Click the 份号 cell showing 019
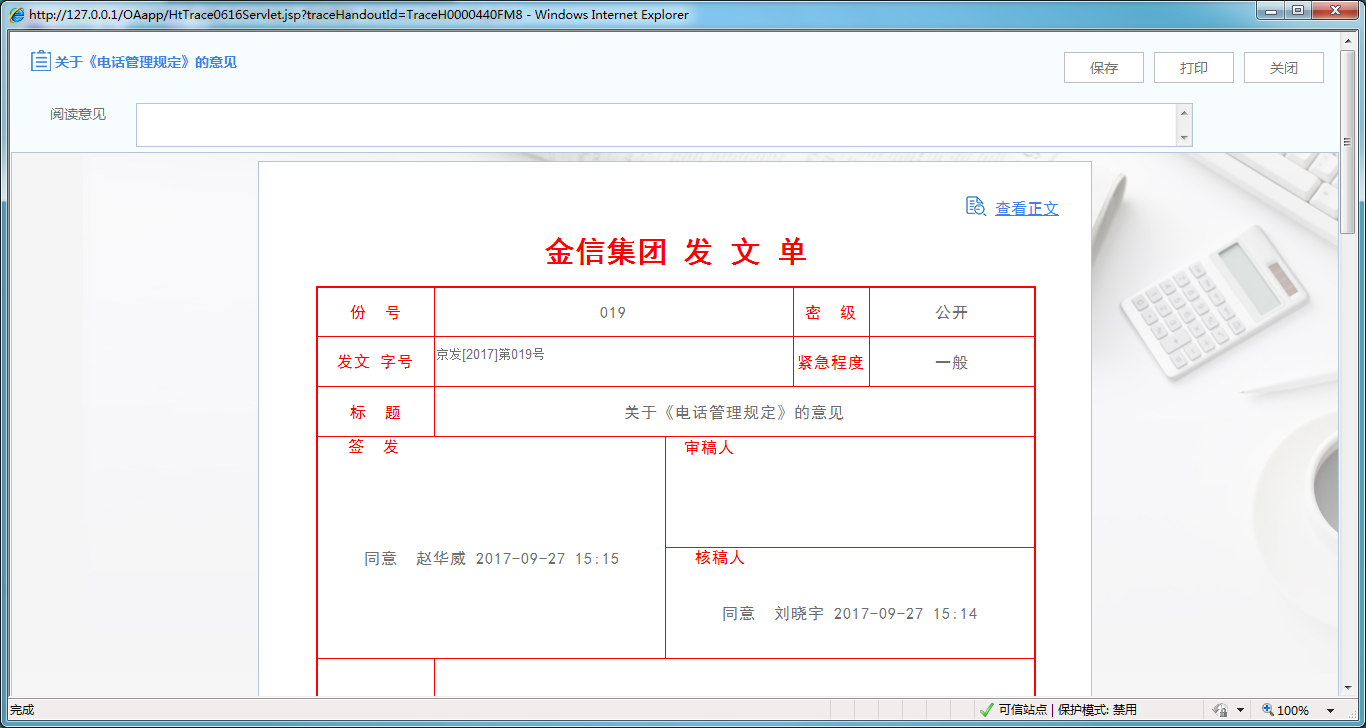 tap(612, 311)
